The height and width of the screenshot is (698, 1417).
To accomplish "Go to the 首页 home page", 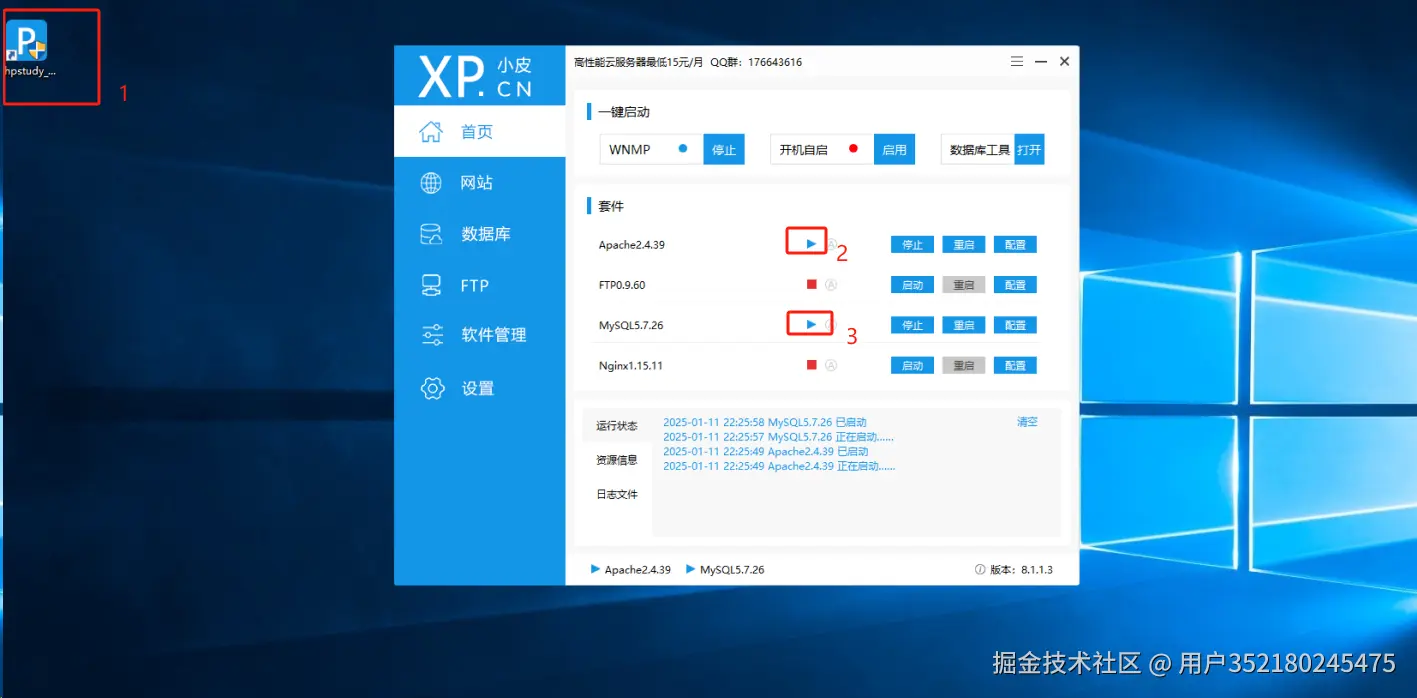I will coord(479,132).
